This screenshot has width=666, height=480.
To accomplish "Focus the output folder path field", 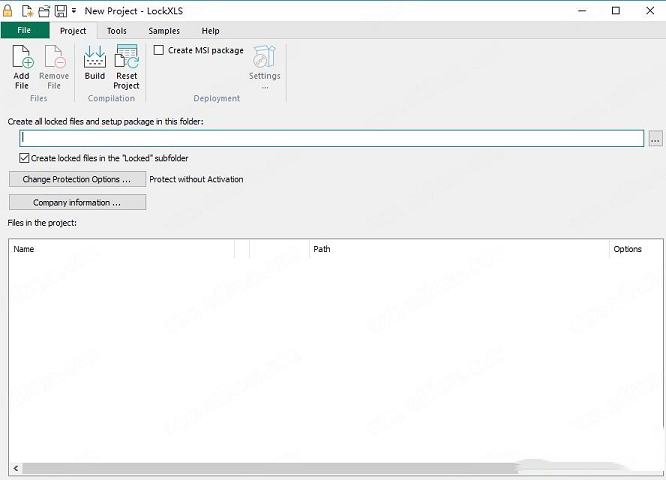I will 332,138.
